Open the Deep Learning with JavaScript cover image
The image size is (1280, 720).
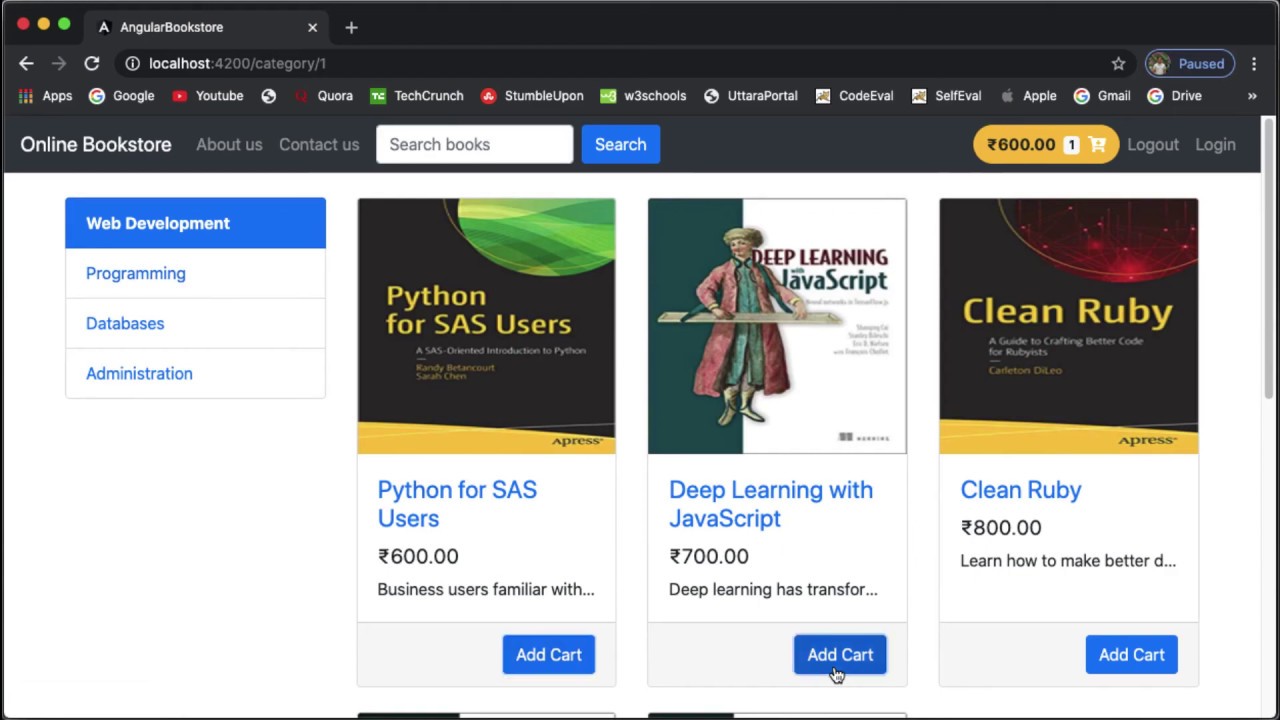pyautogui.click(x=777, y=326)
